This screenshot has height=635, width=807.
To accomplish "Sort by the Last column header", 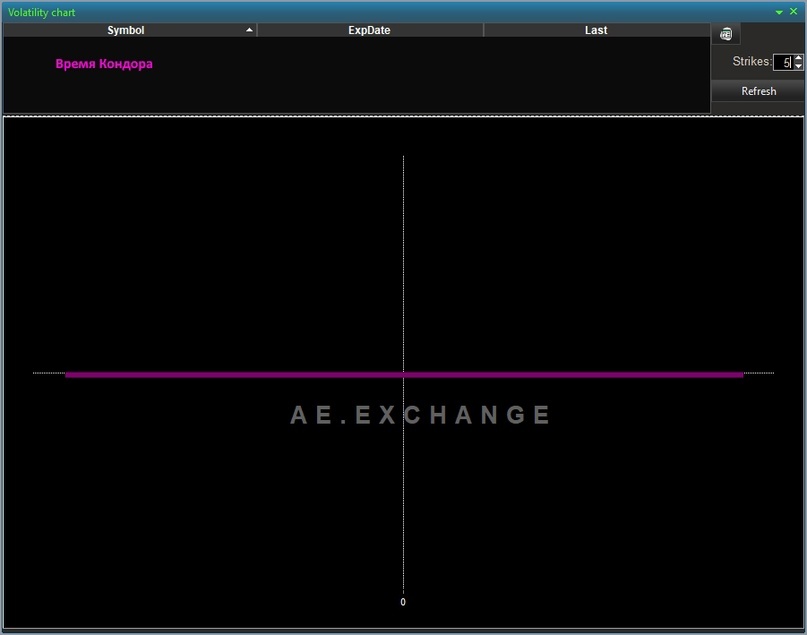I will pyautogui.click(x=597, y=30).
